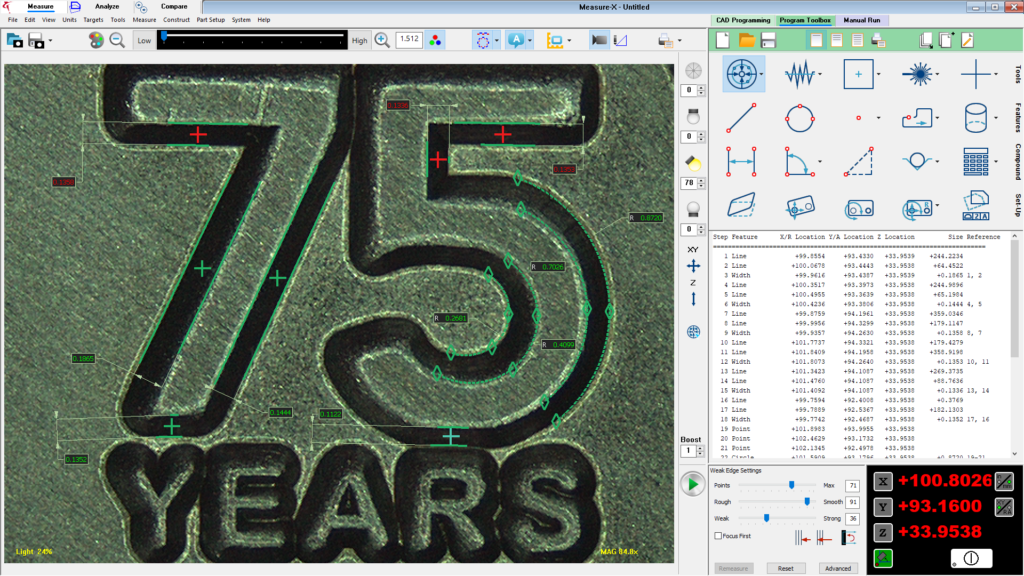1024x576 pixels.
Task: Click the Advanced button
Action: click(837, 568)
